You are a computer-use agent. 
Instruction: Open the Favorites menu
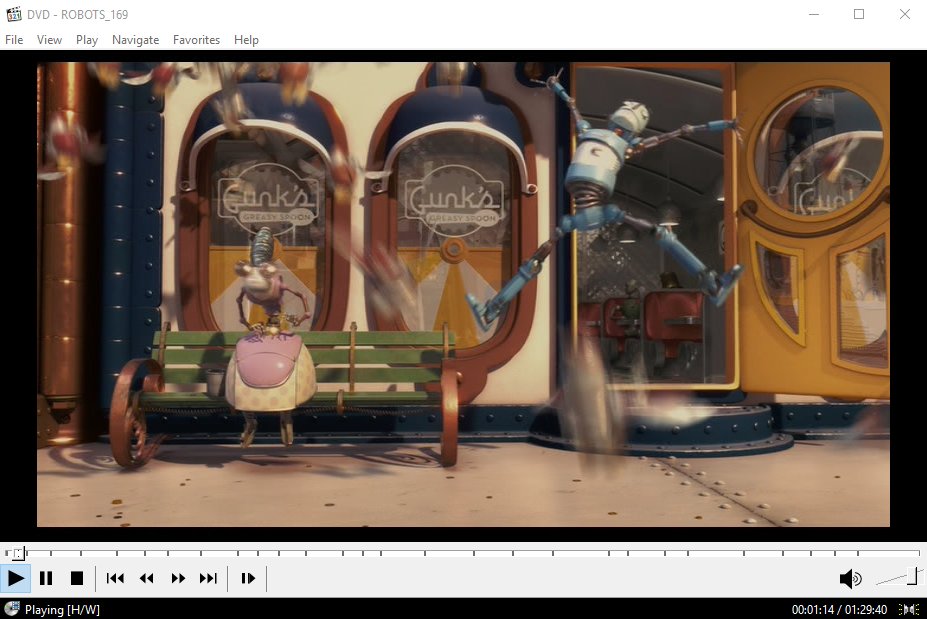pos(196,40)
